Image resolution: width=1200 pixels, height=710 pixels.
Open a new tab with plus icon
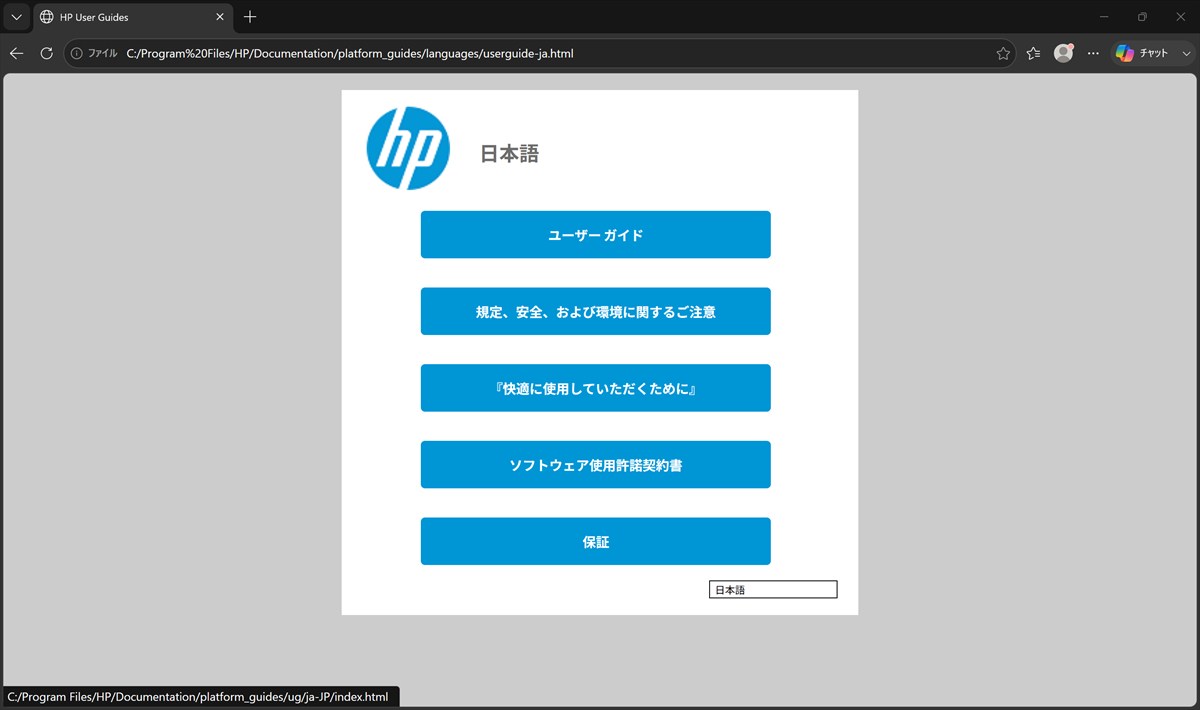250,17
